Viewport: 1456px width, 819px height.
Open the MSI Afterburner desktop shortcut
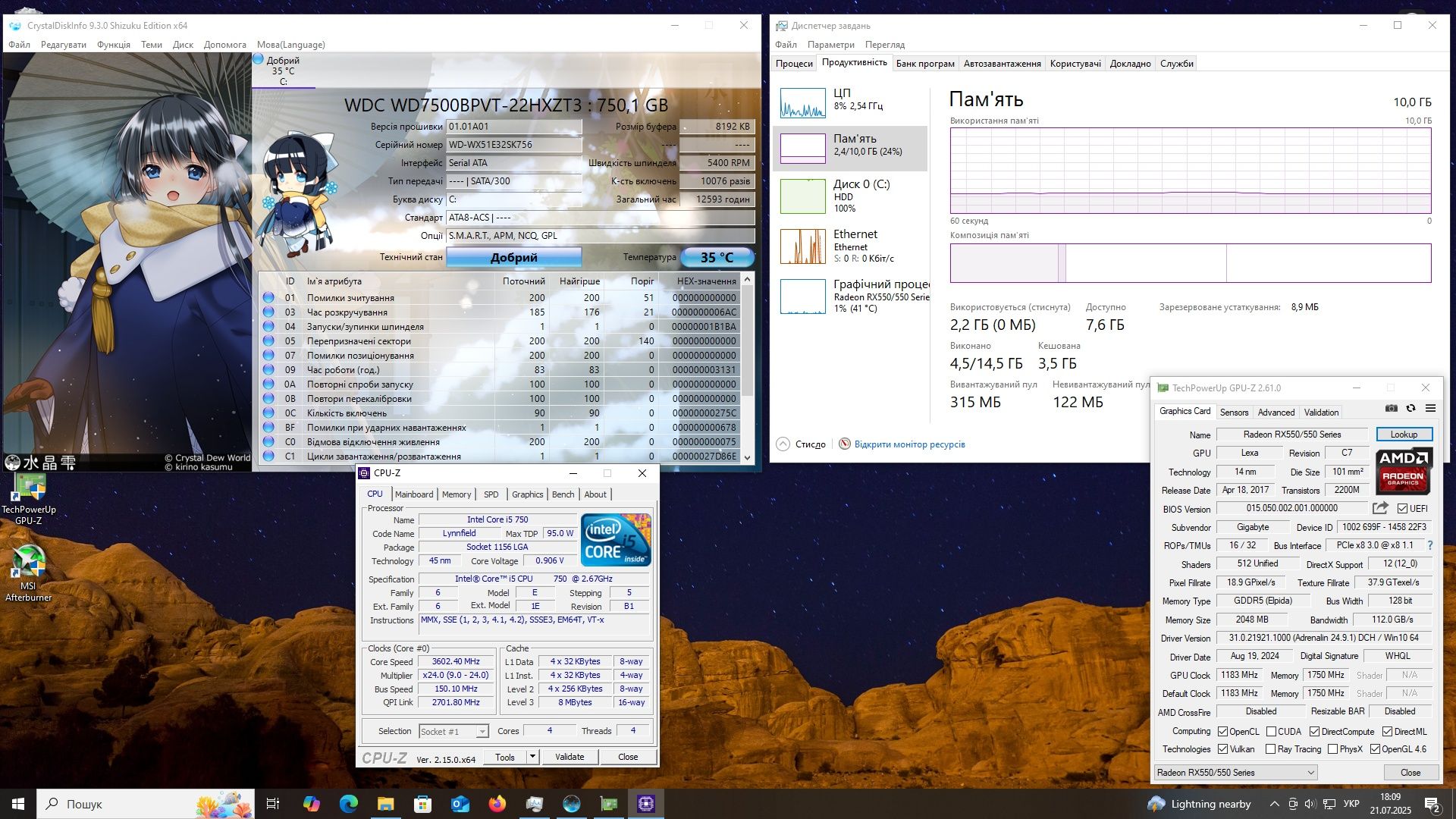point(29,574)
